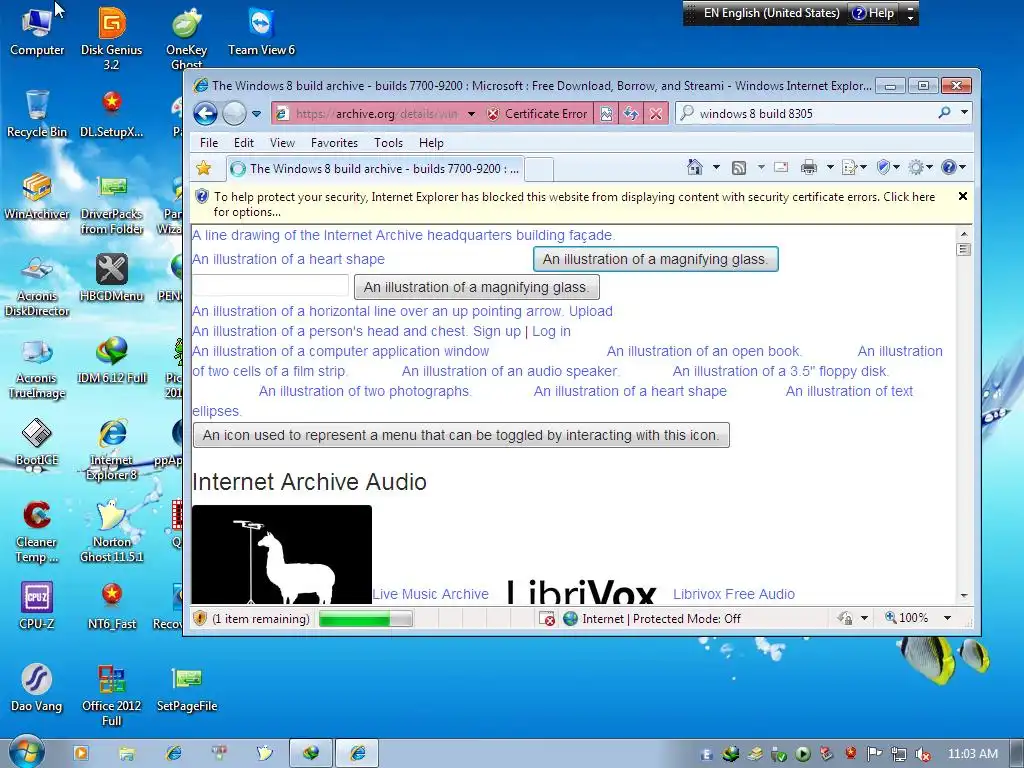Screen dimensions: 1024x768
Task: Open the File menu
Action: click(209, 142)
